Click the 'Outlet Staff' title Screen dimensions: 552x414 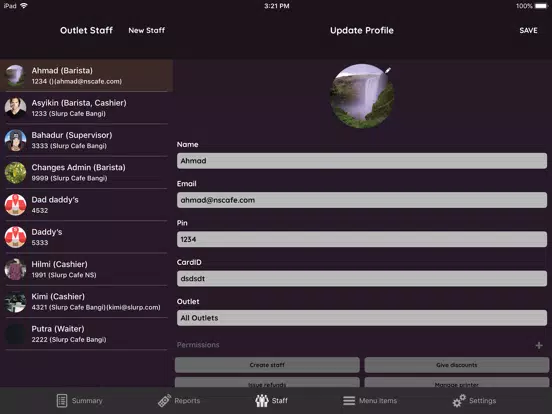(x=86, y=30)
